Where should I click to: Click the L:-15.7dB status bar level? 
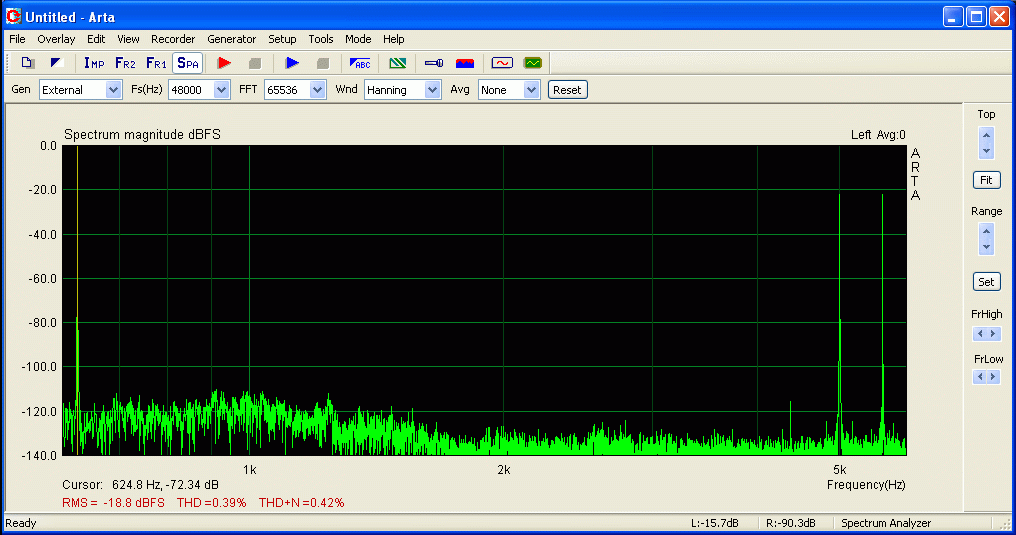point(715,523)
